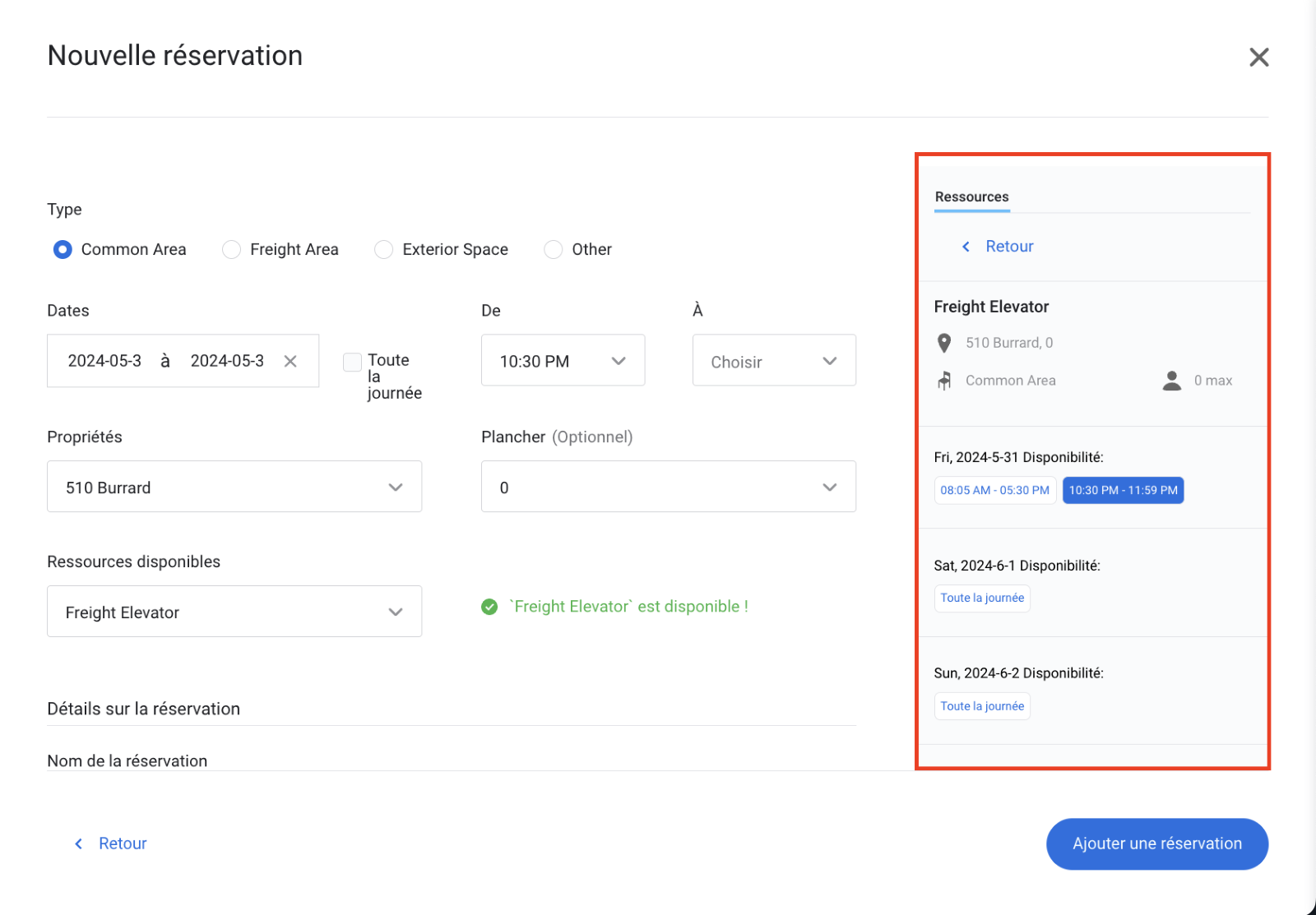Image resolution: width=1316 pixels, height=915 pixels.
Task: Open the De start time dropdown
Action: coord(563,361)
